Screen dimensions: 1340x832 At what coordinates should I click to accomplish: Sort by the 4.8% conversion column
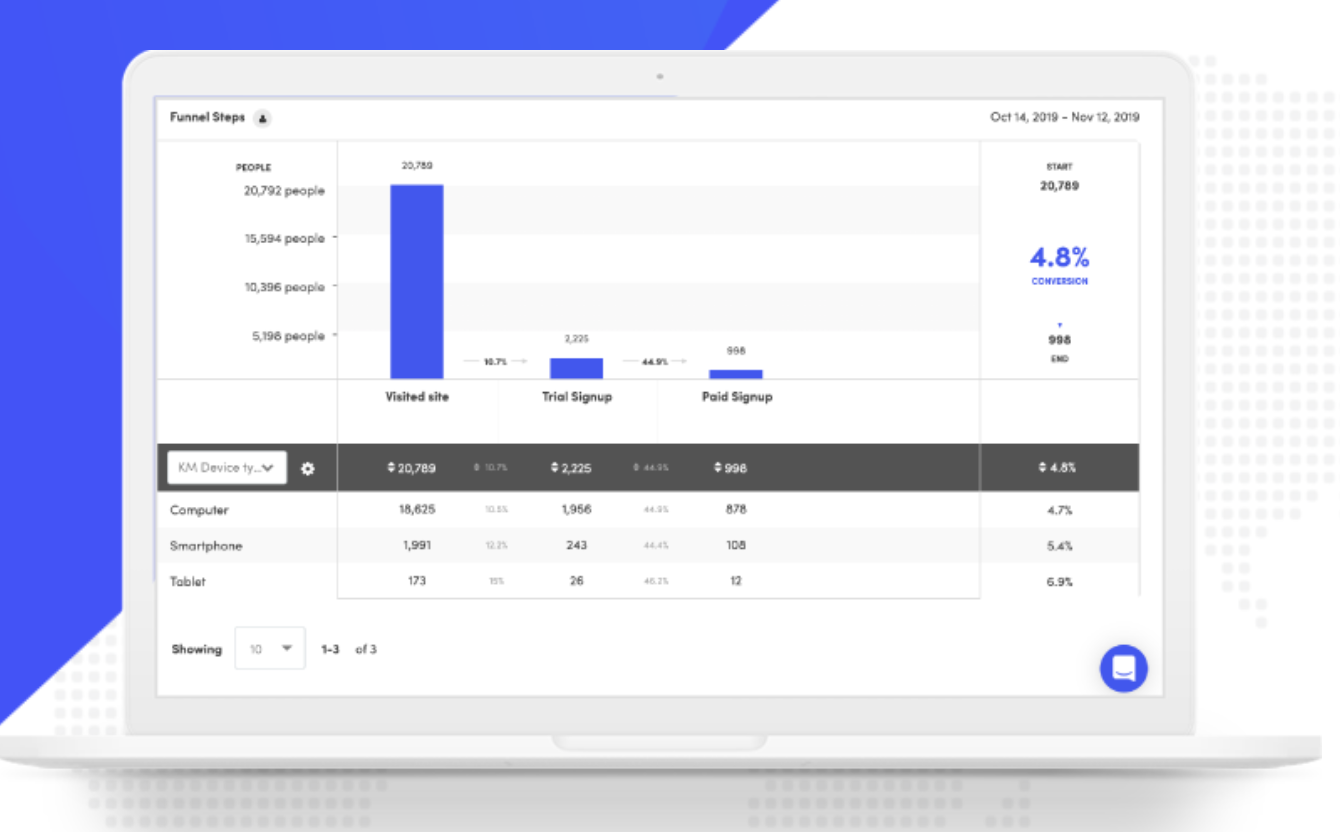click(1058, 468)
